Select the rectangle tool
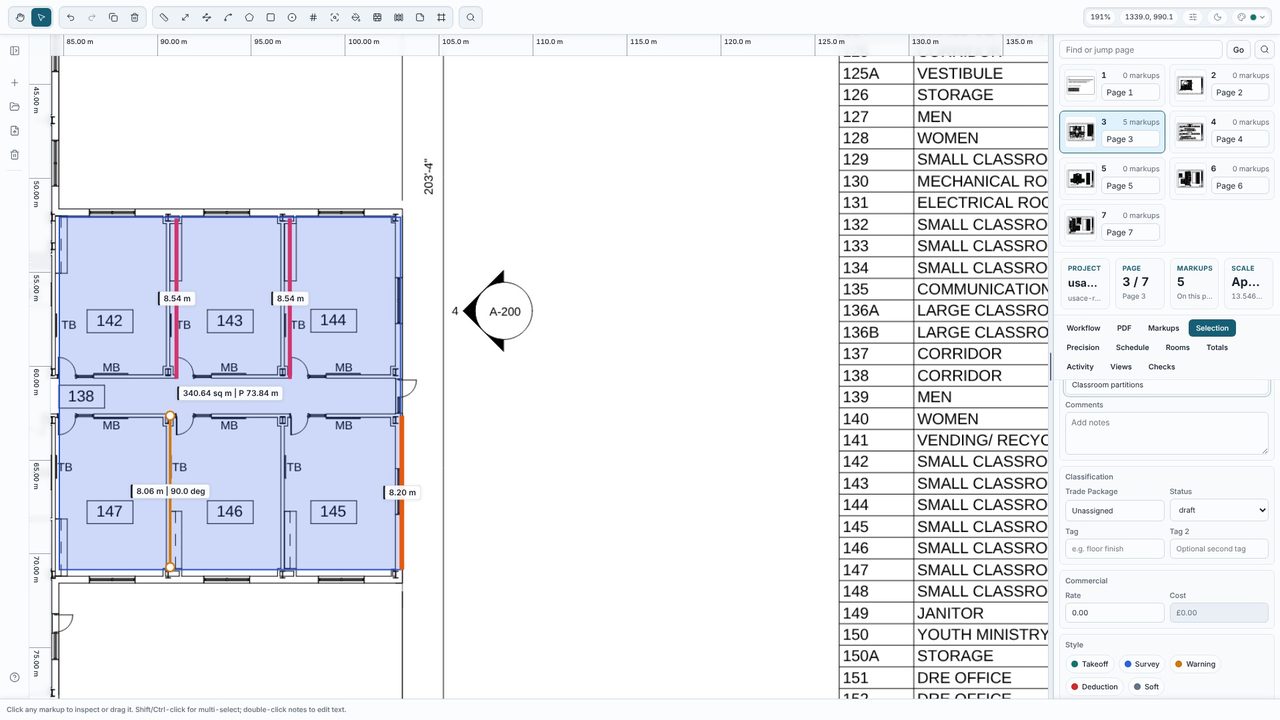 click(270, 17)
